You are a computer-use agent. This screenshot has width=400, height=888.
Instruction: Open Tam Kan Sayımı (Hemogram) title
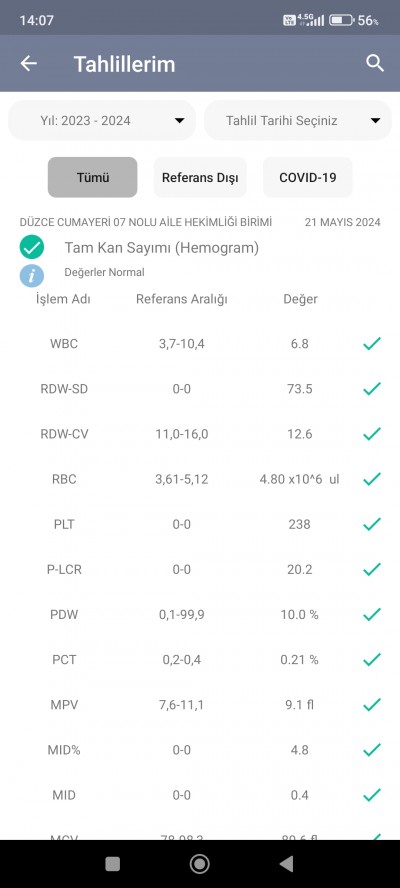coord(161,248)
